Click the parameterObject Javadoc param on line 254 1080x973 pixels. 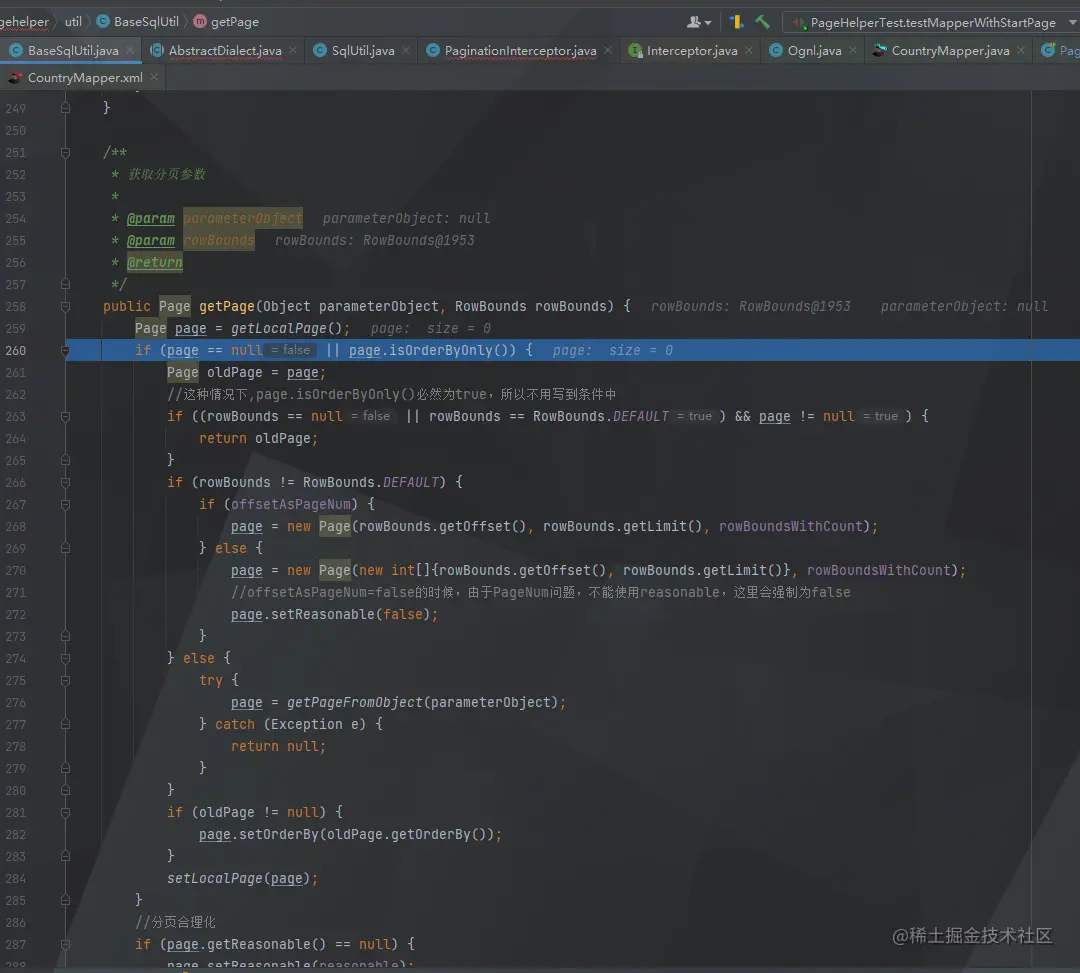[242, 218]
